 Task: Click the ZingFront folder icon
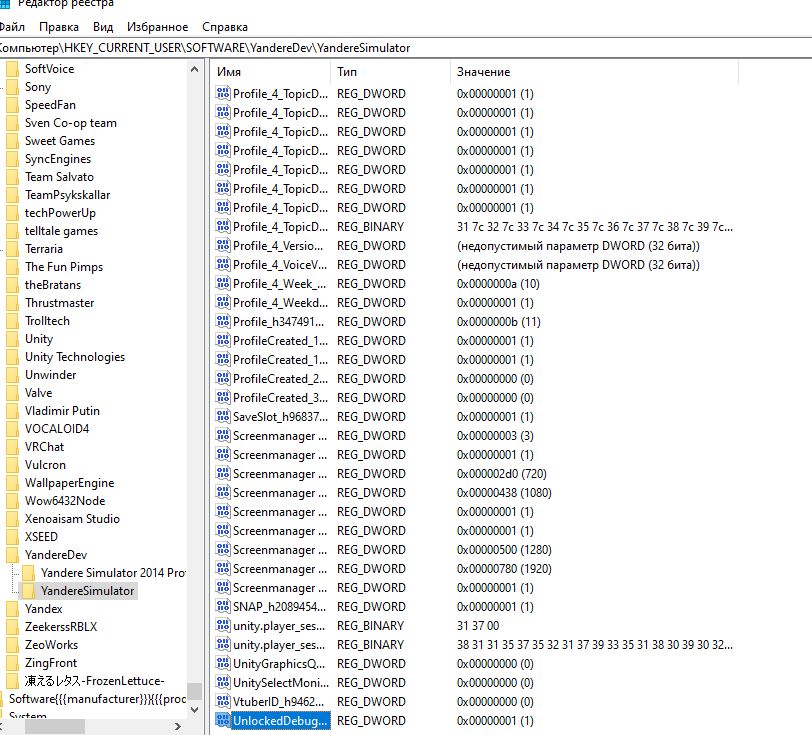[x=12, y=663]
